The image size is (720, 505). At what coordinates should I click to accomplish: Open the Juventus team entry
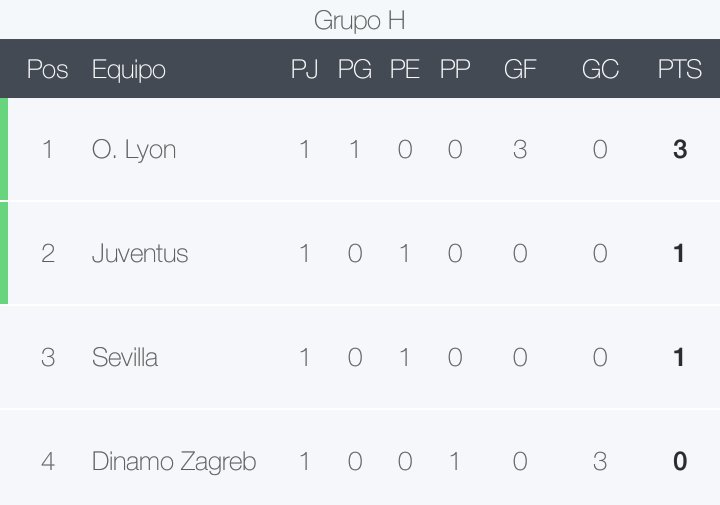(x=140, y=253)
